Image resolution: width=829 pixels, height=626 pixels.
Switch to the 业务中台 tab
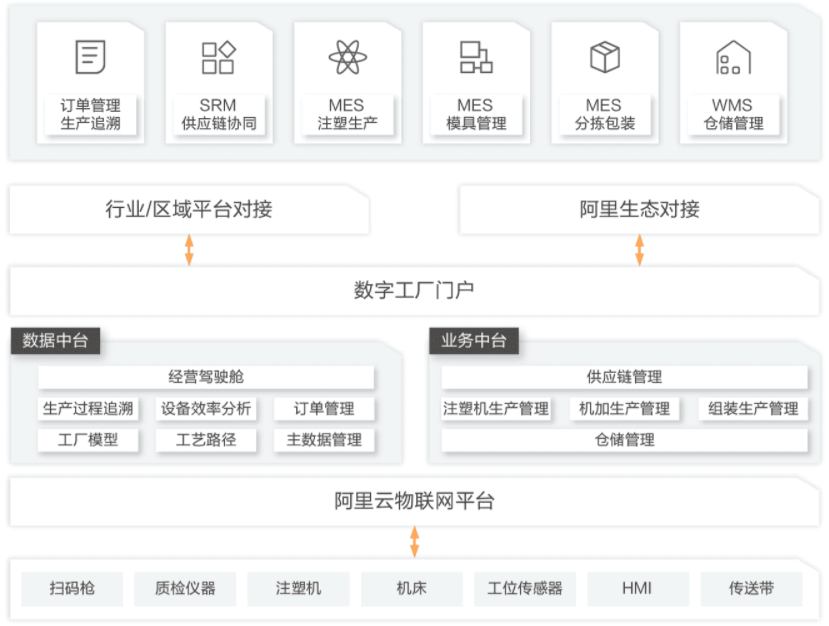(x=474, y=340)
